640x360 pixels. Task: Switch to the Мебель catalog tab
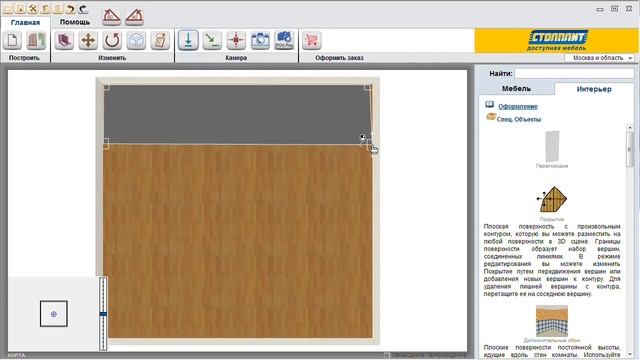516,88
